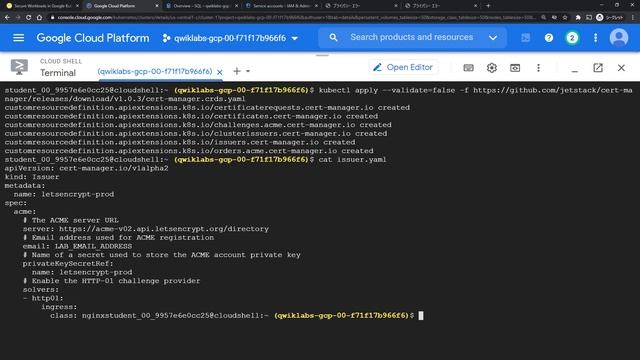This screenshot has width=640, height=360.
Task: Open the new-tab dropdown arrow beside plus
Action: [x=248, y=71]
